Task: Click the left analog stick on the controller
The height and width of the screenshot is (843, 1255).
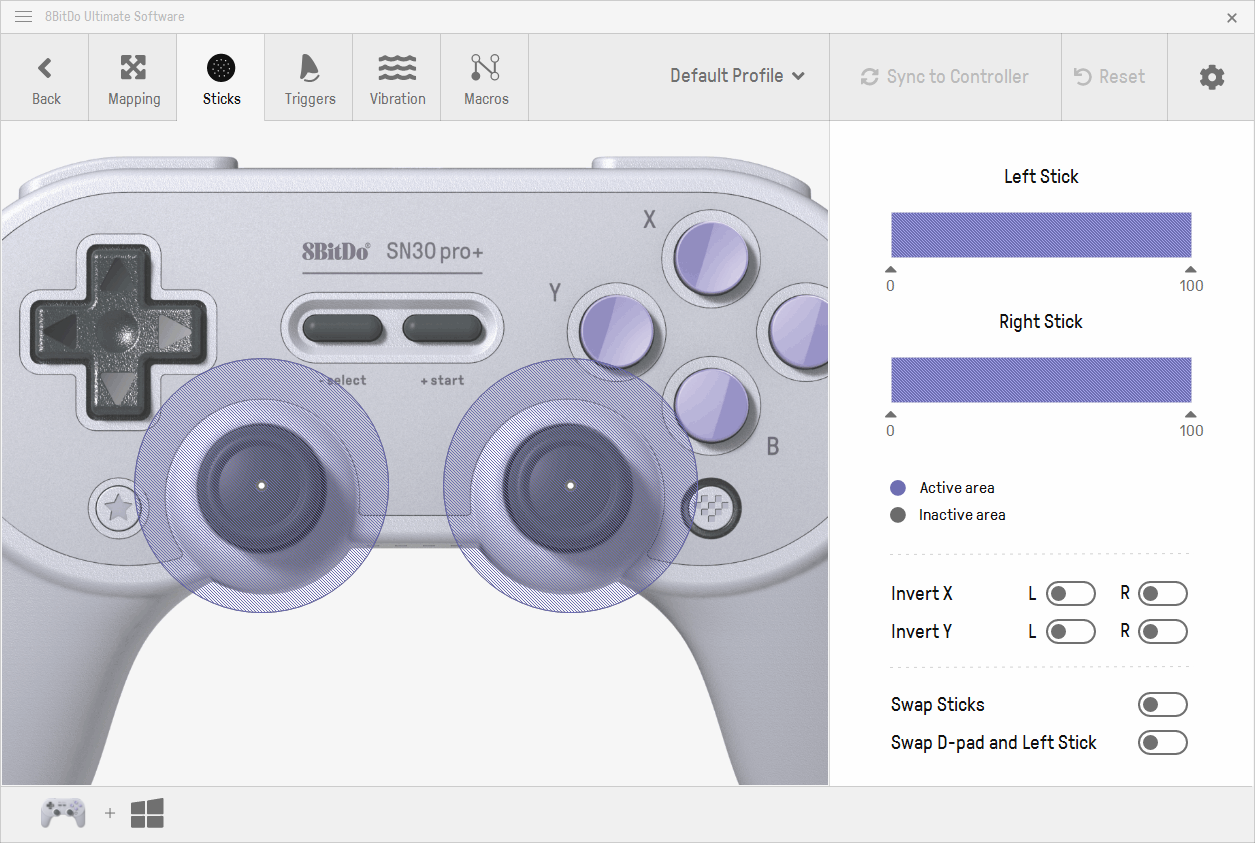Action: [261, 486]
